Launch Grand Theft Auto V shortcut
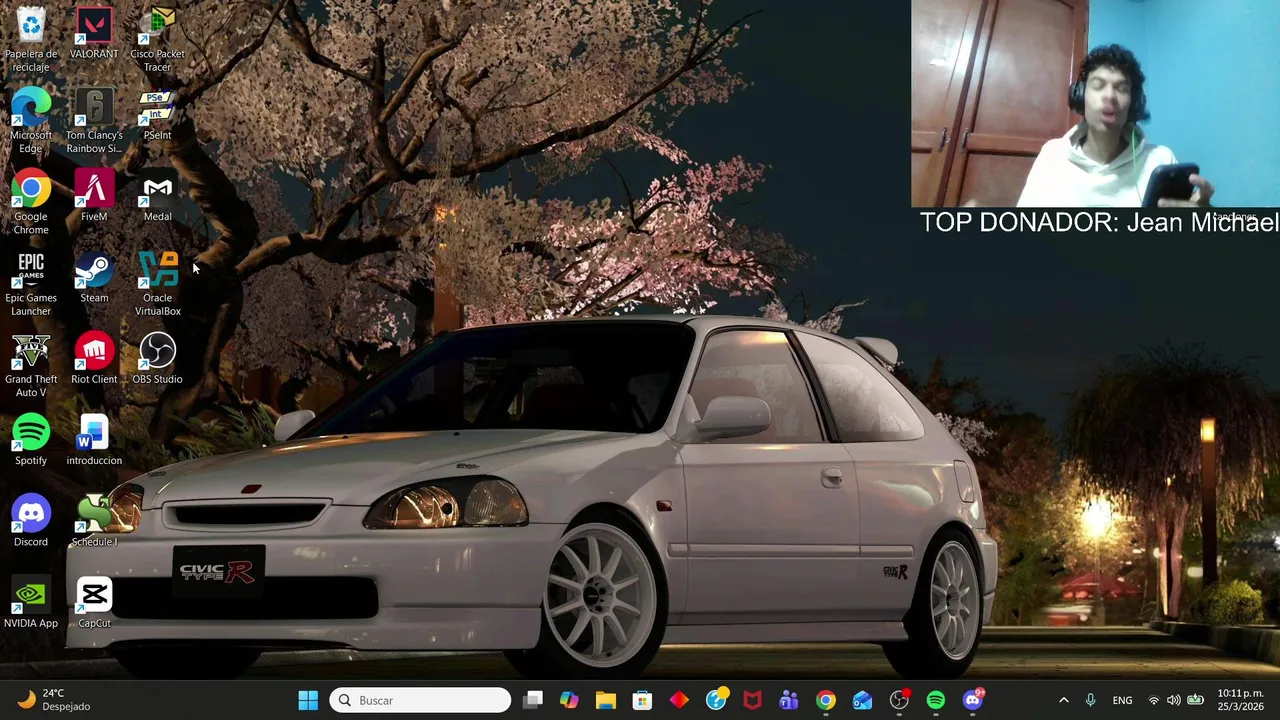The height and width of the screenshot is (720, 1280). [x=31, y=365]
